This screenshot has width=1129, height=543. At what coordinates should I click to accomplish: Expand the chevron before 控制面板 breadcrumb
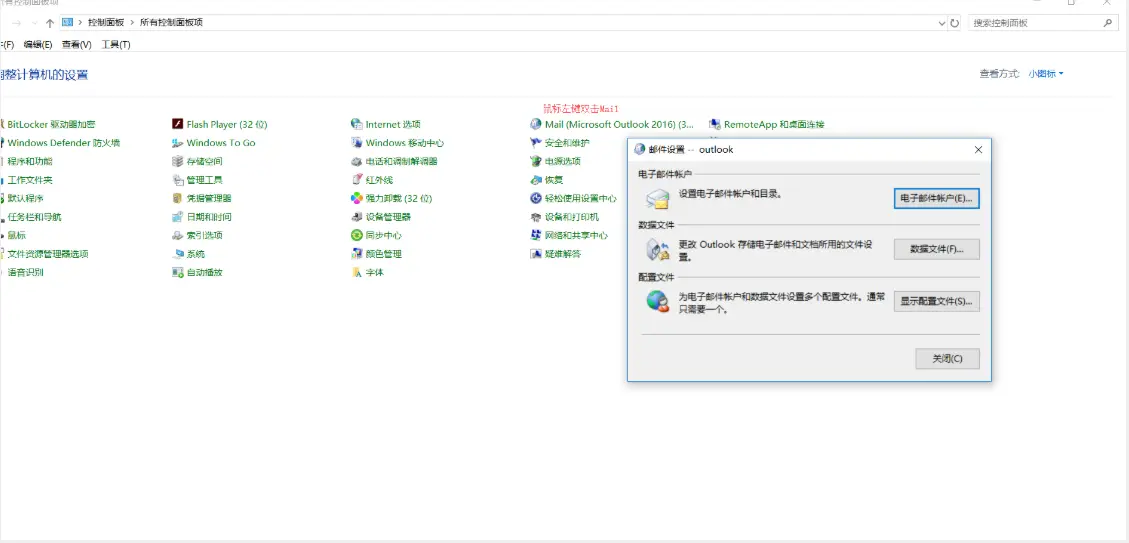pyautogui.click(x=81, y=22)
